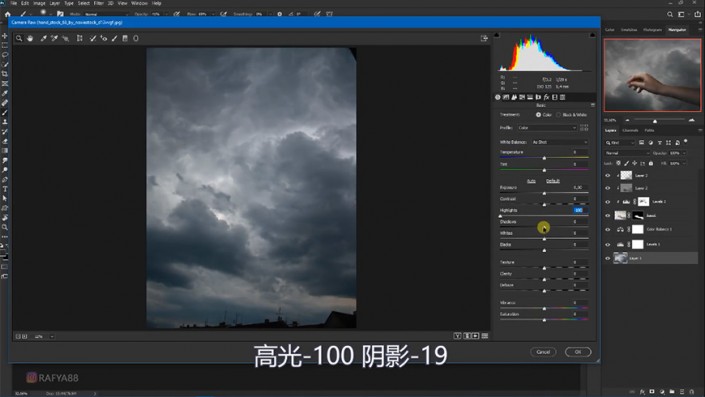This screenshot has width=705, height=397.
Task: Select the Photoshop Crop tool
Action: [4, 74]
